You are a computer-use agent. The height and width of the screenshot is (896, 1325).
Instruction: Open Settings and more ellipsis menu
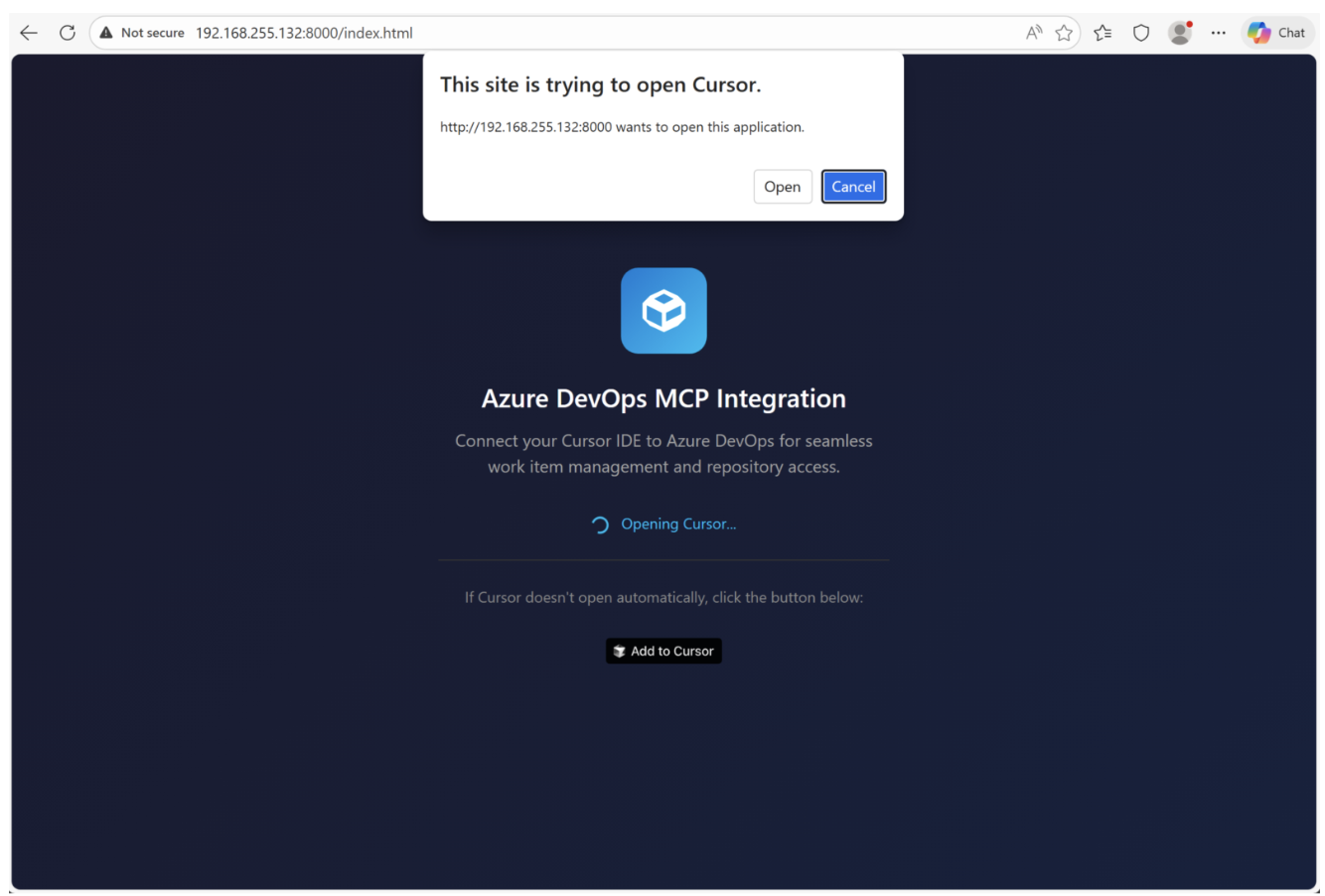click(x=1219, y=33)
